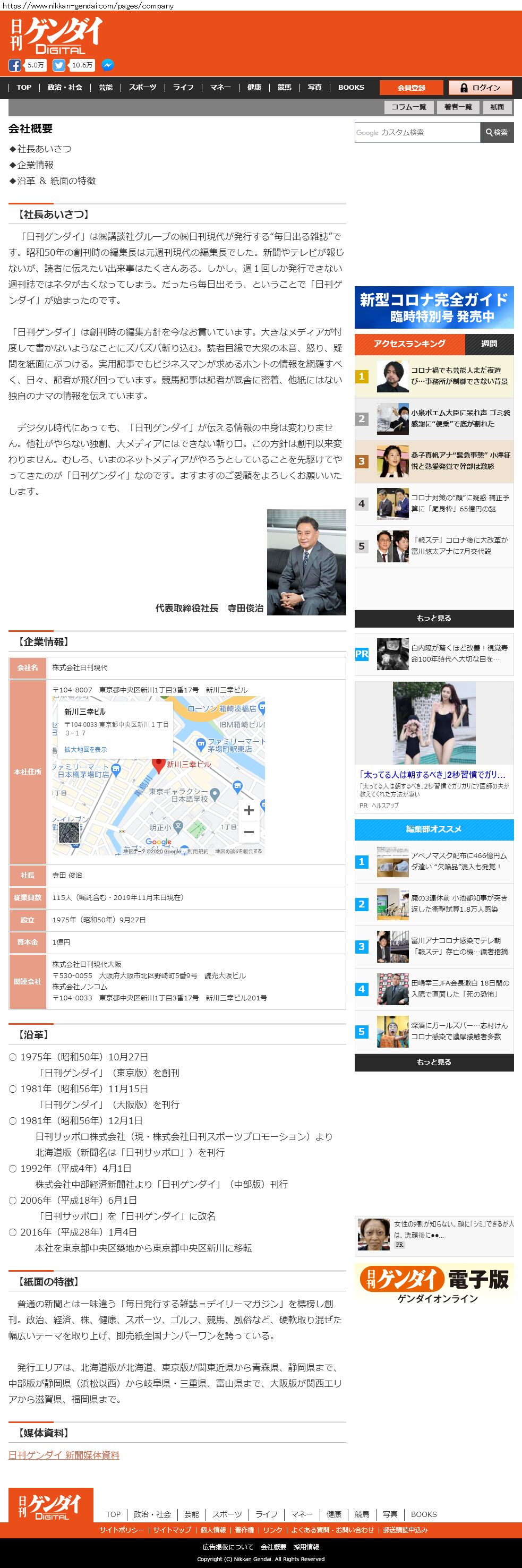Image resolution: width=522 pixels, height=1568 pixels.
Task: Open the Messenger share icon
Action: [107, 65]
